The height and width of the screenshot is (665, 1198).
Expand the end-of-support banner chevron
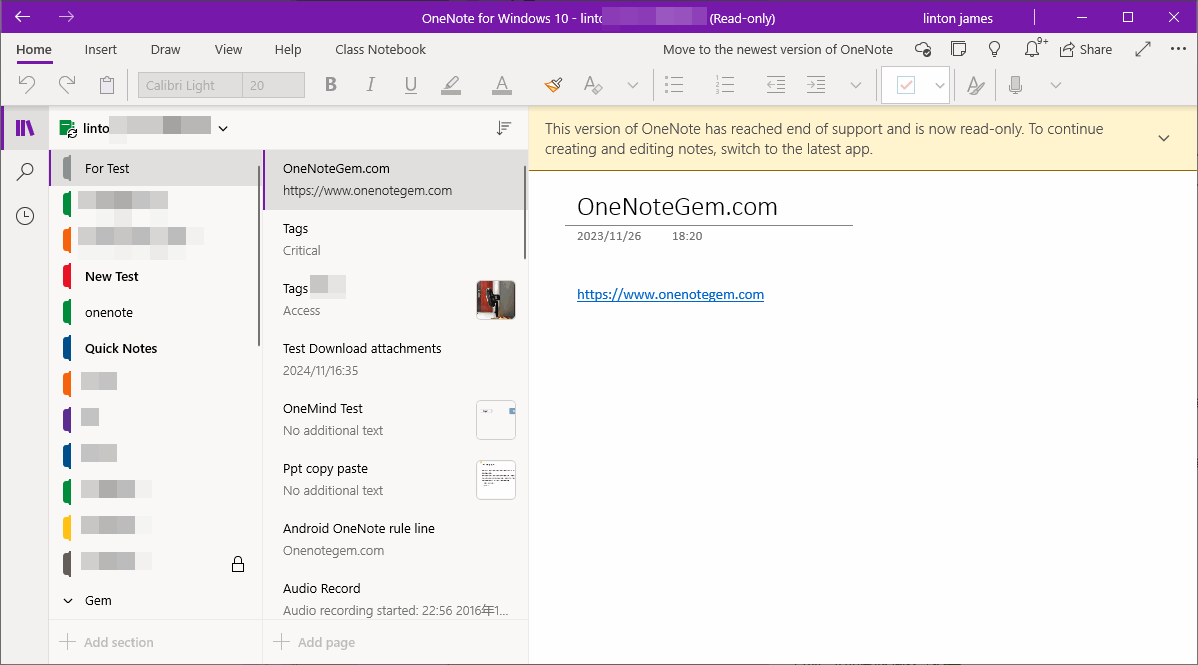[x=1163, y=138]
